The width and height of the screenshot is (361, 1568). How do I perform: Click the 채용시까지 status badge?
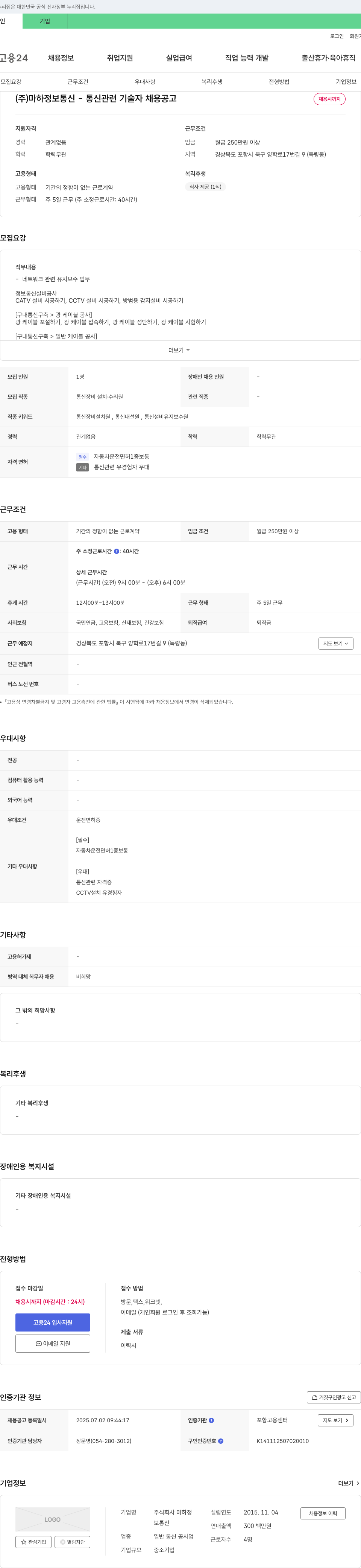(x=329, y=99)
